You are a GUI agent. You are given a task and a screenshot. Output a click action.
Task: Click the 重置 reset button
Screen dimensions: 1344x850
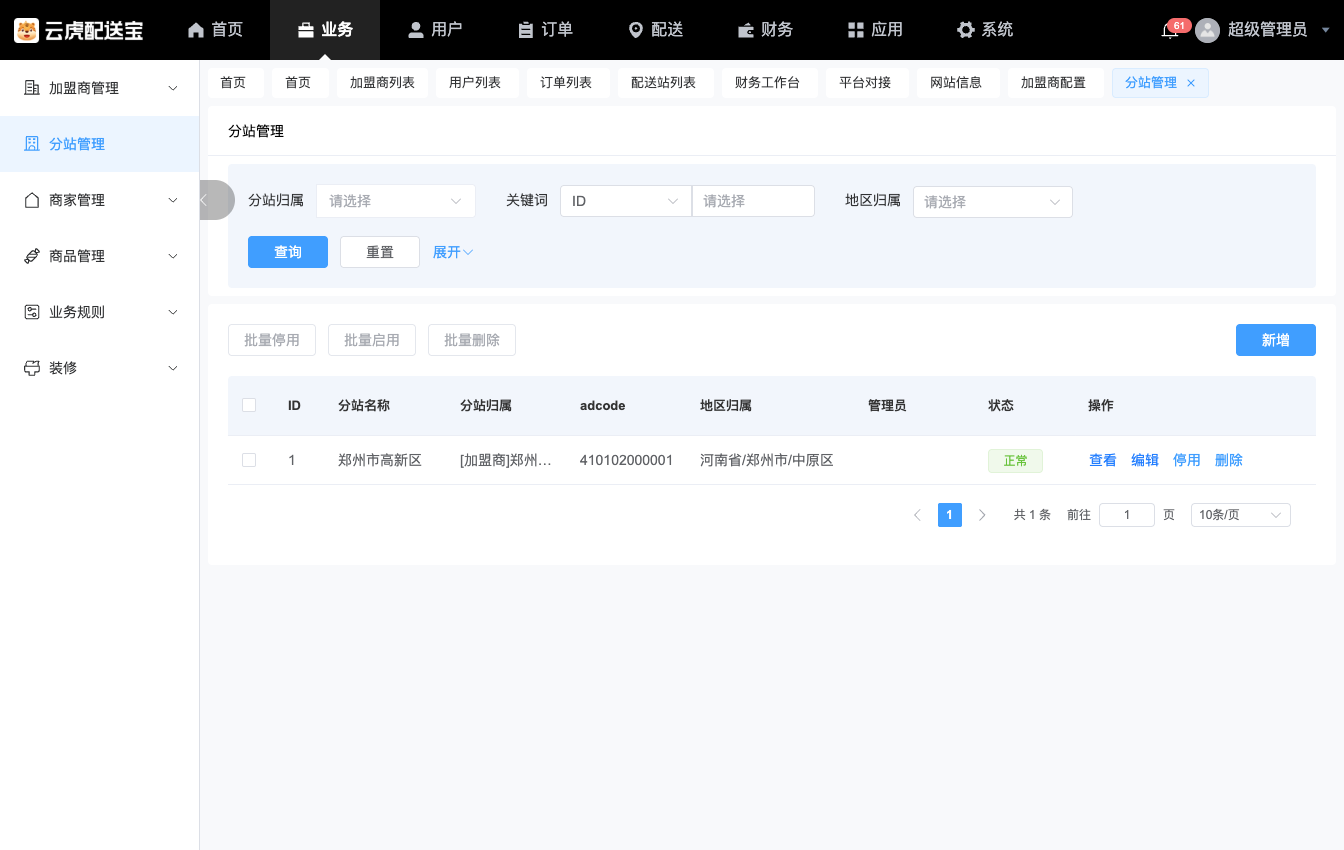point(380,252)
